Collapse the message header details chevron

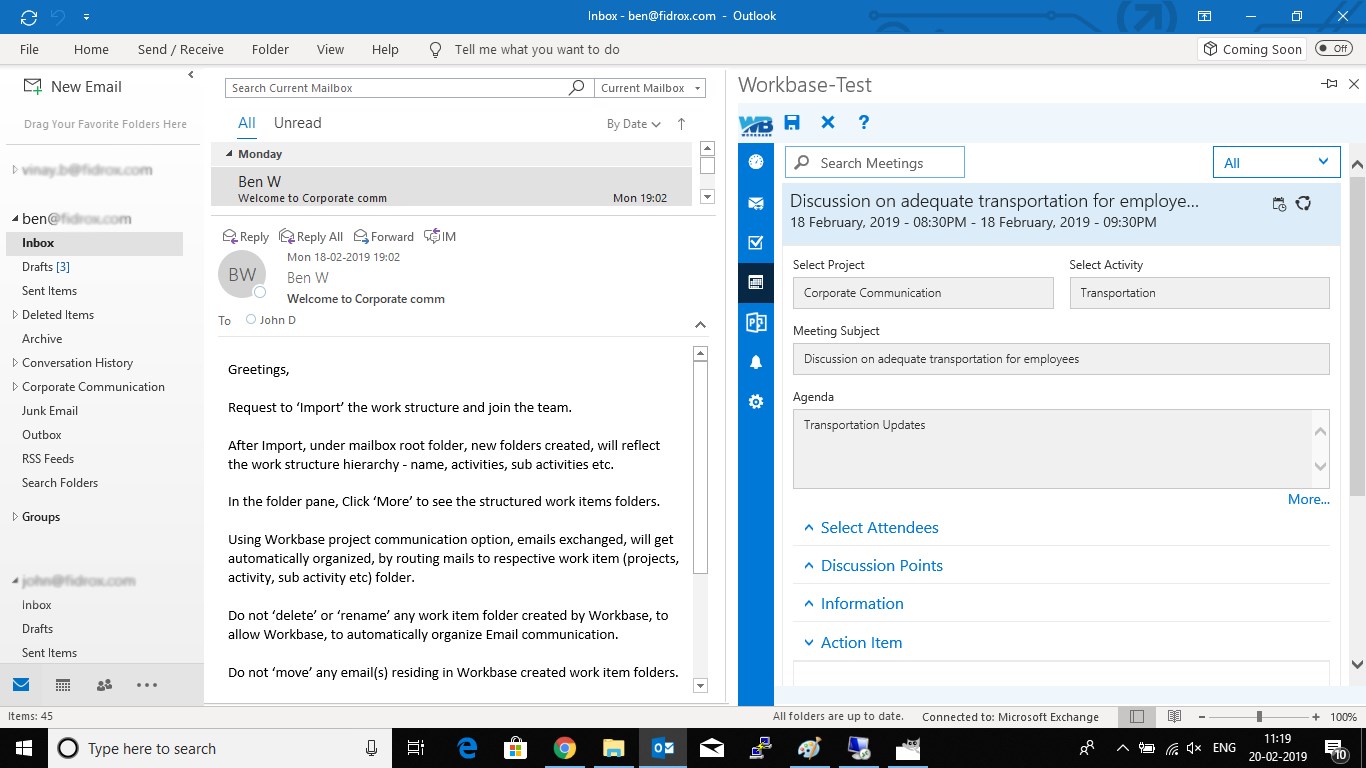coord(700,324)
